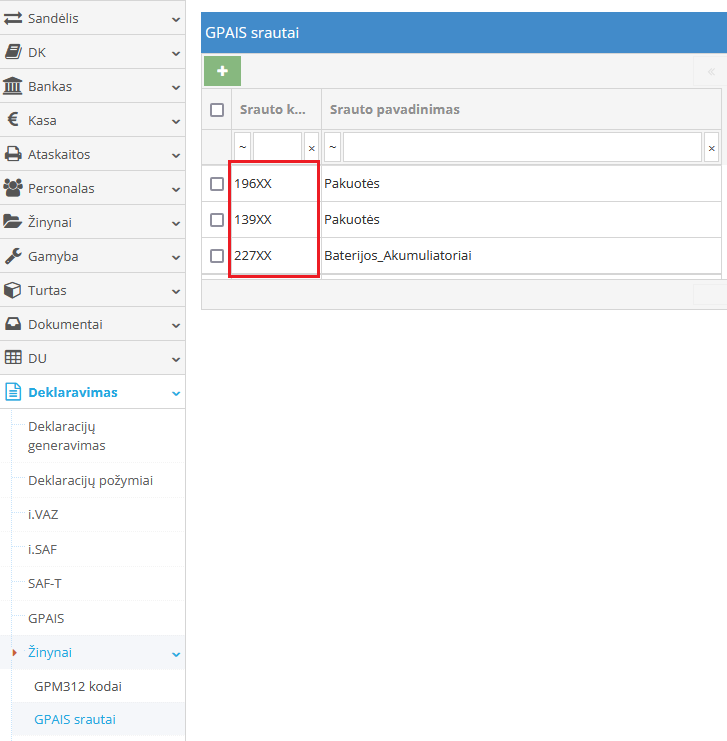727x741 pixels.
Task: Click the Sandėlis warehouse arrows icon
Action: coord(13,18)
